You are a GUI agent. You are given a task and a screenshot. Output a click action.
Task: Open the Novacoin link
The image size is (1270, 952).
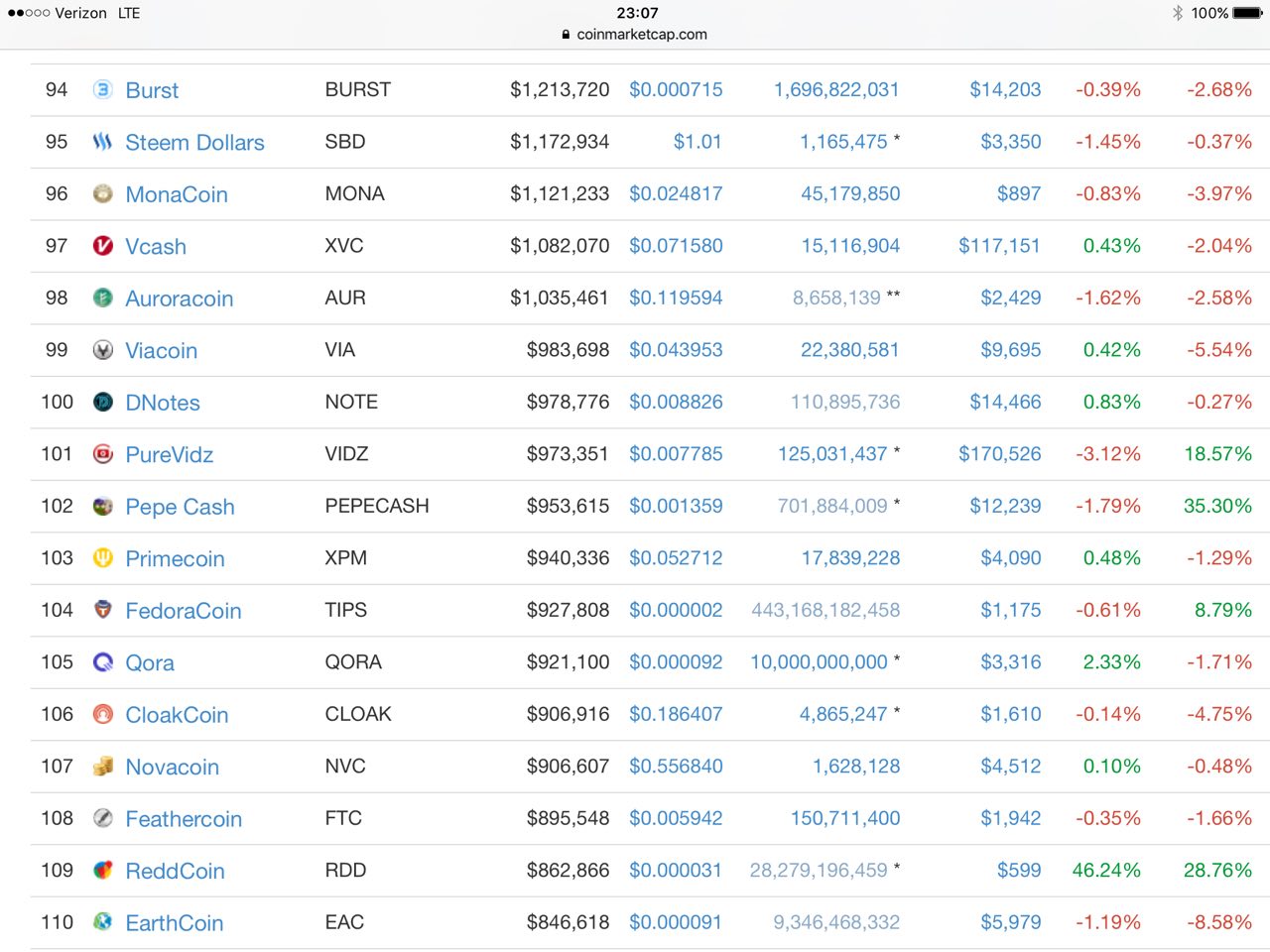click(x=172, y=768)
